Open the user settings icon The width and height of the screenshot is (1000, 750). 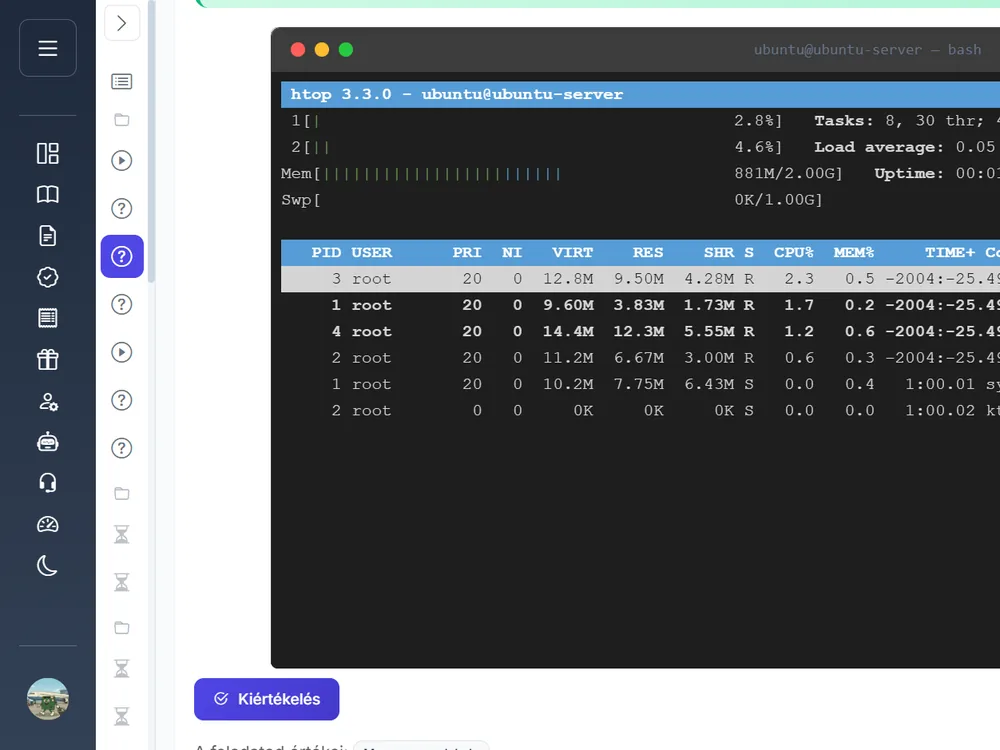48,401
